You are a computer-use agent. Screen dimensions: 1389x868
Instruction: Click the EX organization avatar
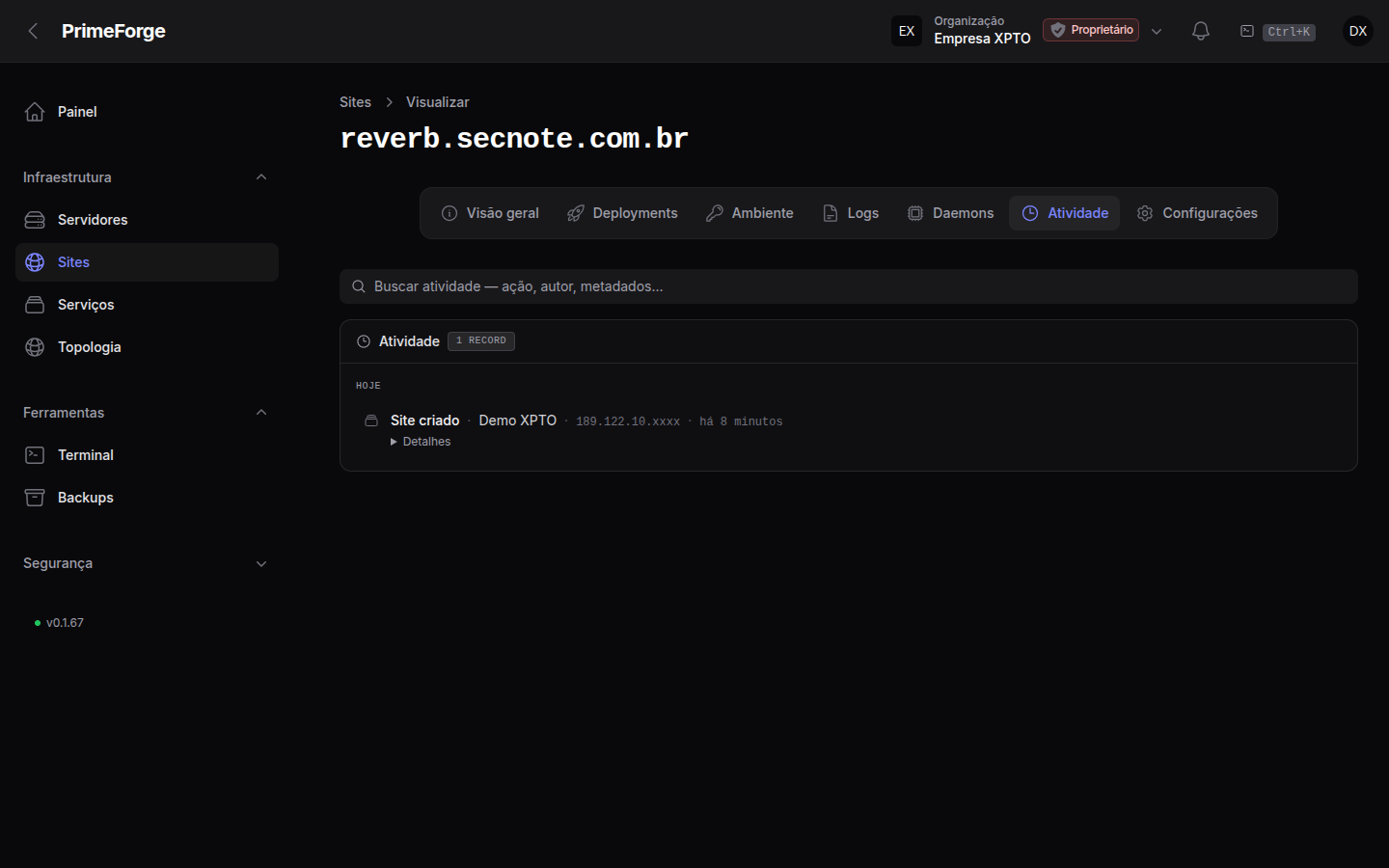[907, 31]
